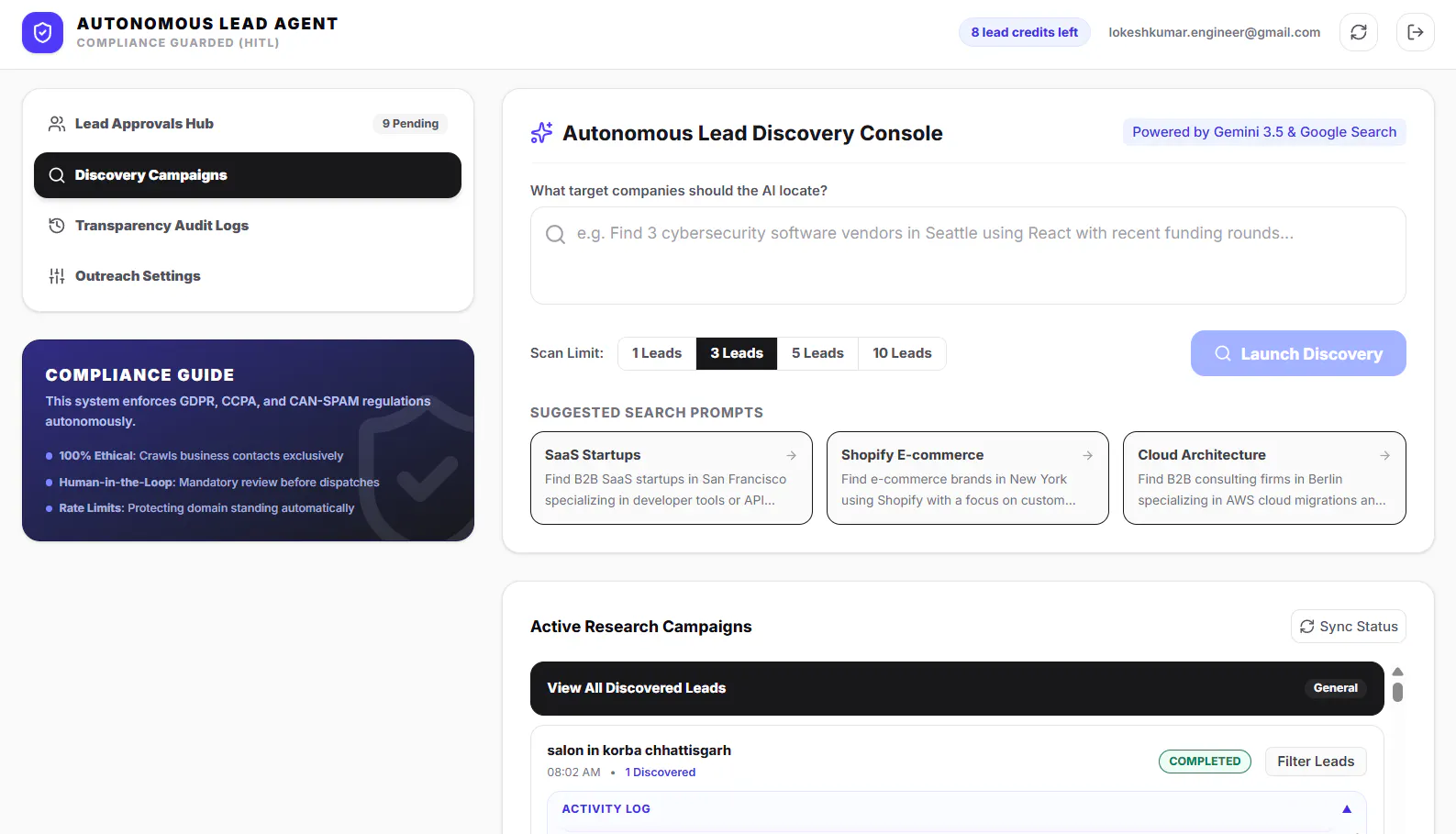Click the lokeshkumar.engineer@gmail.com account email
Screen dimensions: 1456x834
coord(1215,32)
